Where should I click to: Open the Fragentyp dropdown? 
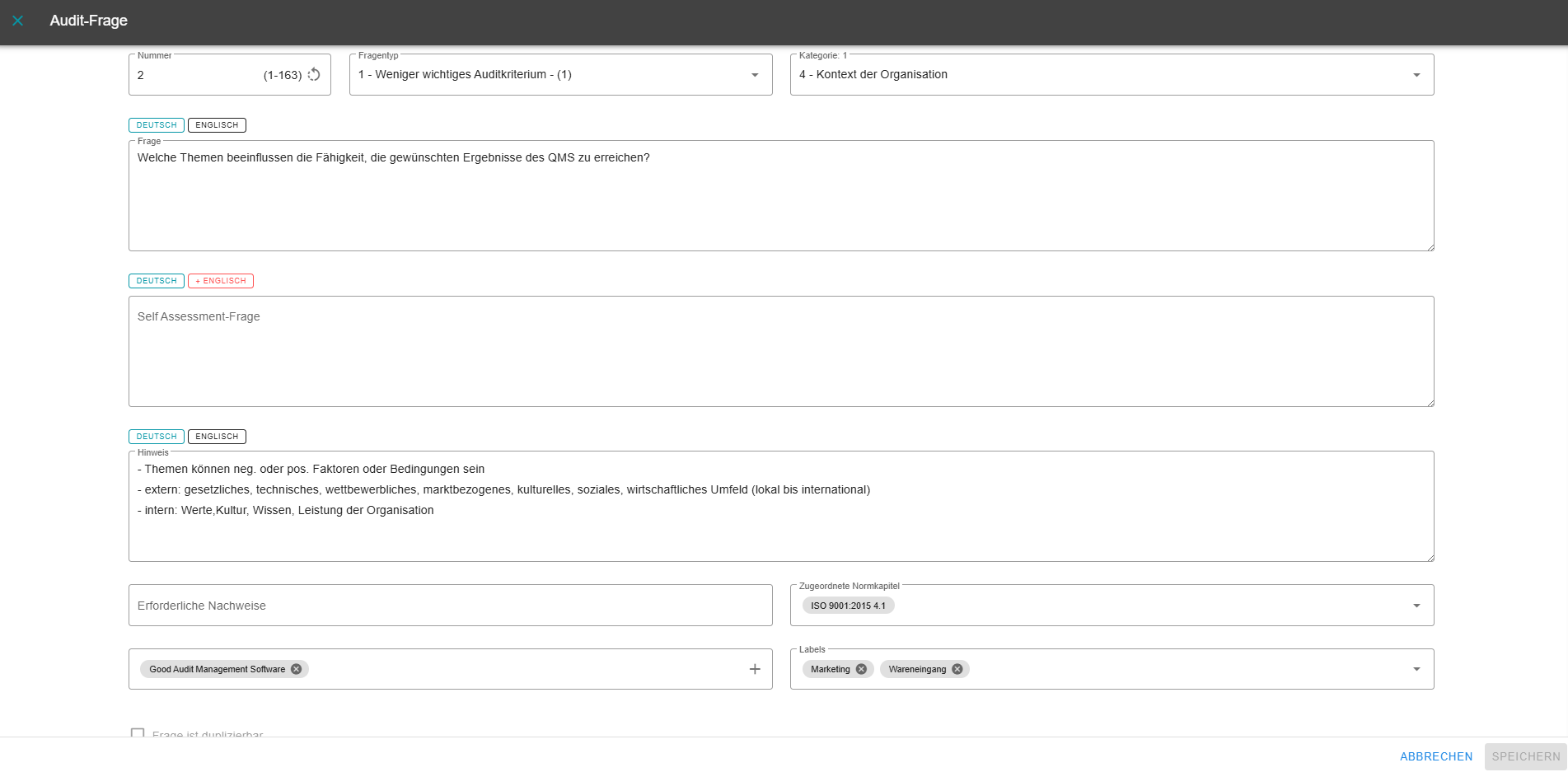click(754, 75)
